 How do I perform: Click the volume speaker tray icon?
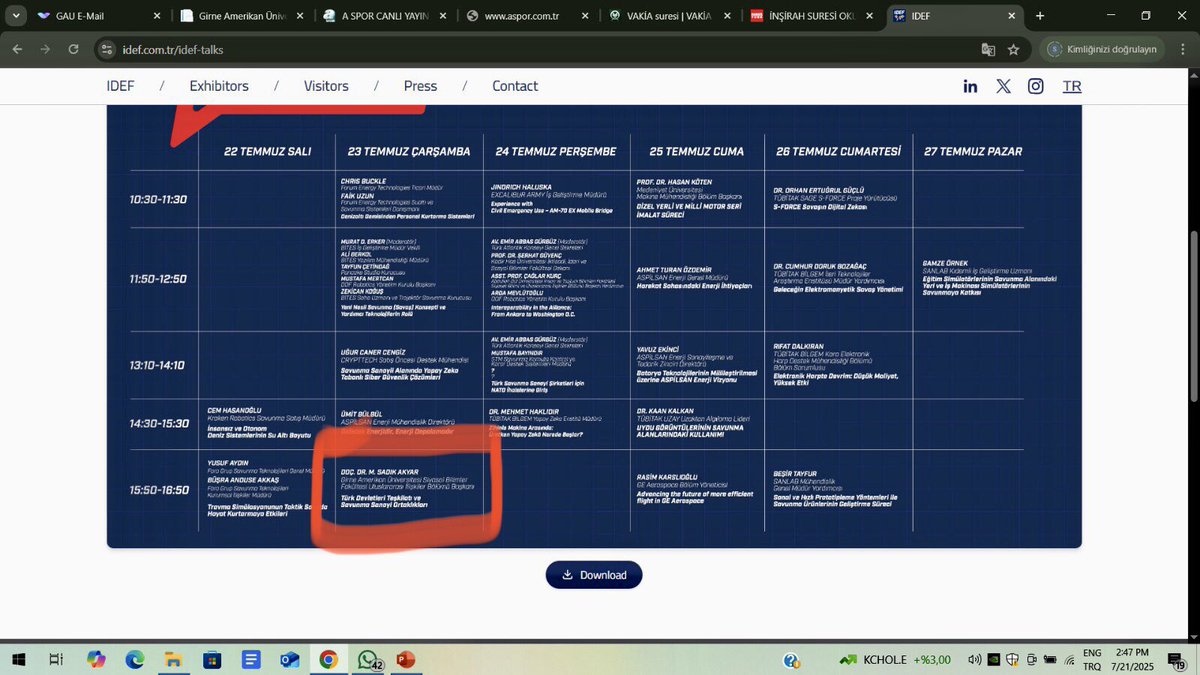[x=975, y=660]
